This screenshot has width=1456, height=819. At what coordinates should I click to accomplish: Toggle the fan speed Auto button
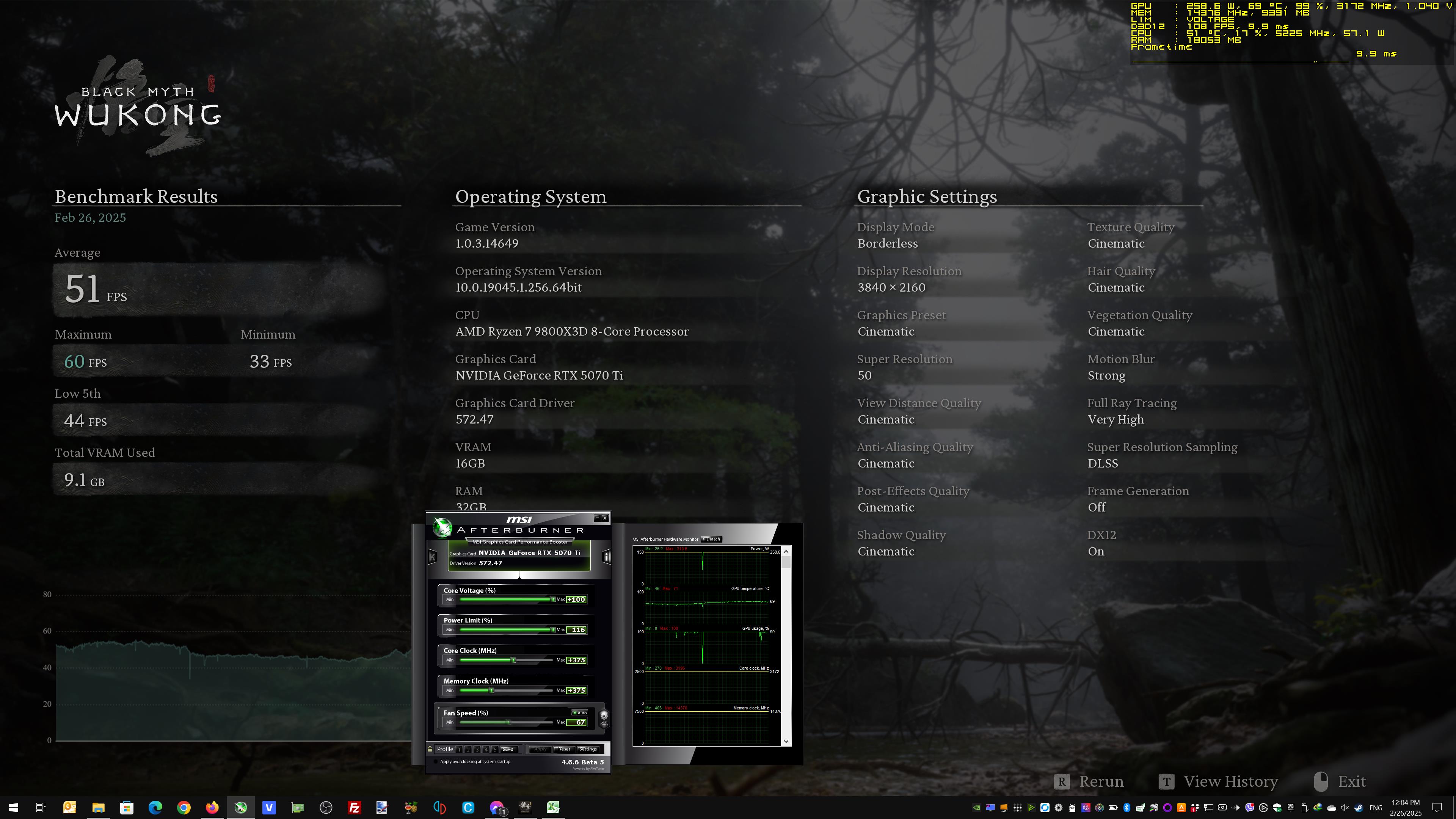pyautogui.click(x=580, y=713)
